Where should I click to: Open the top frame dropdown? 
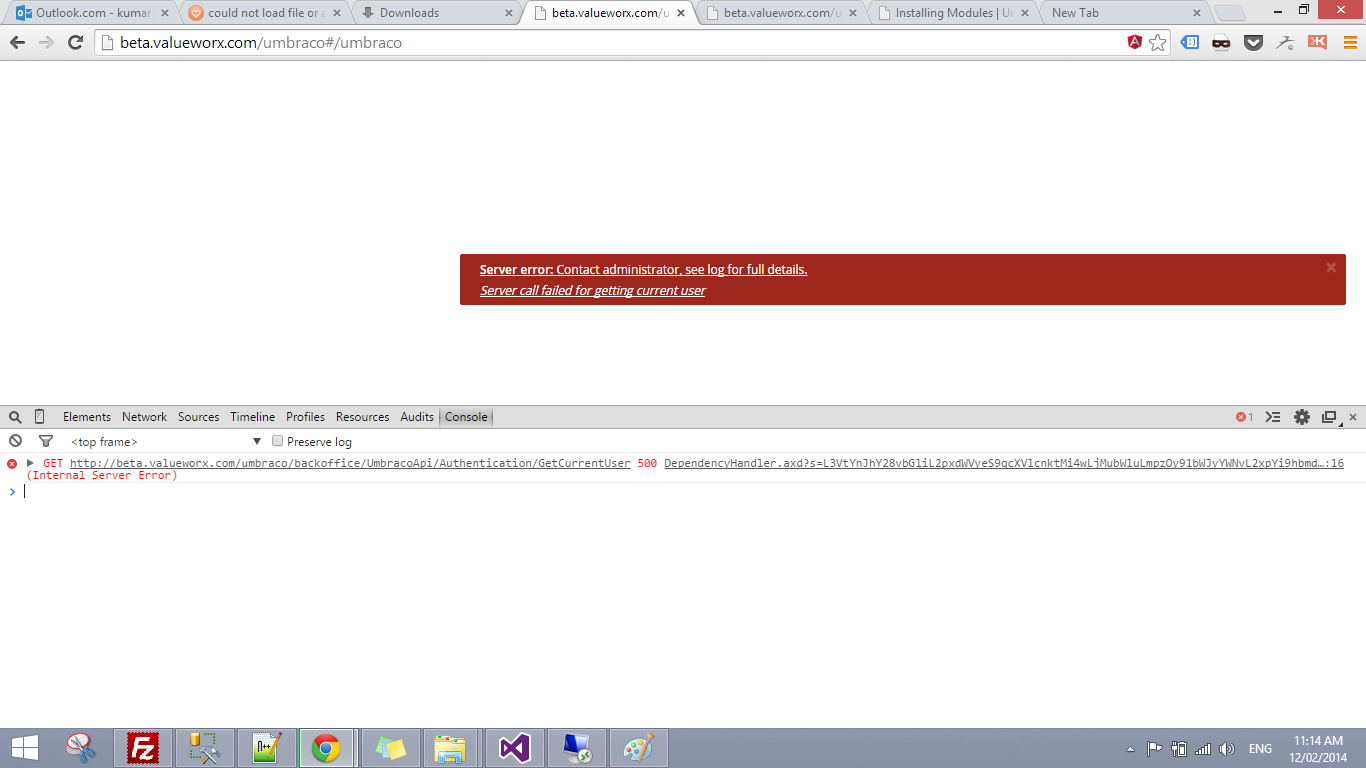(x=165, y=441)
